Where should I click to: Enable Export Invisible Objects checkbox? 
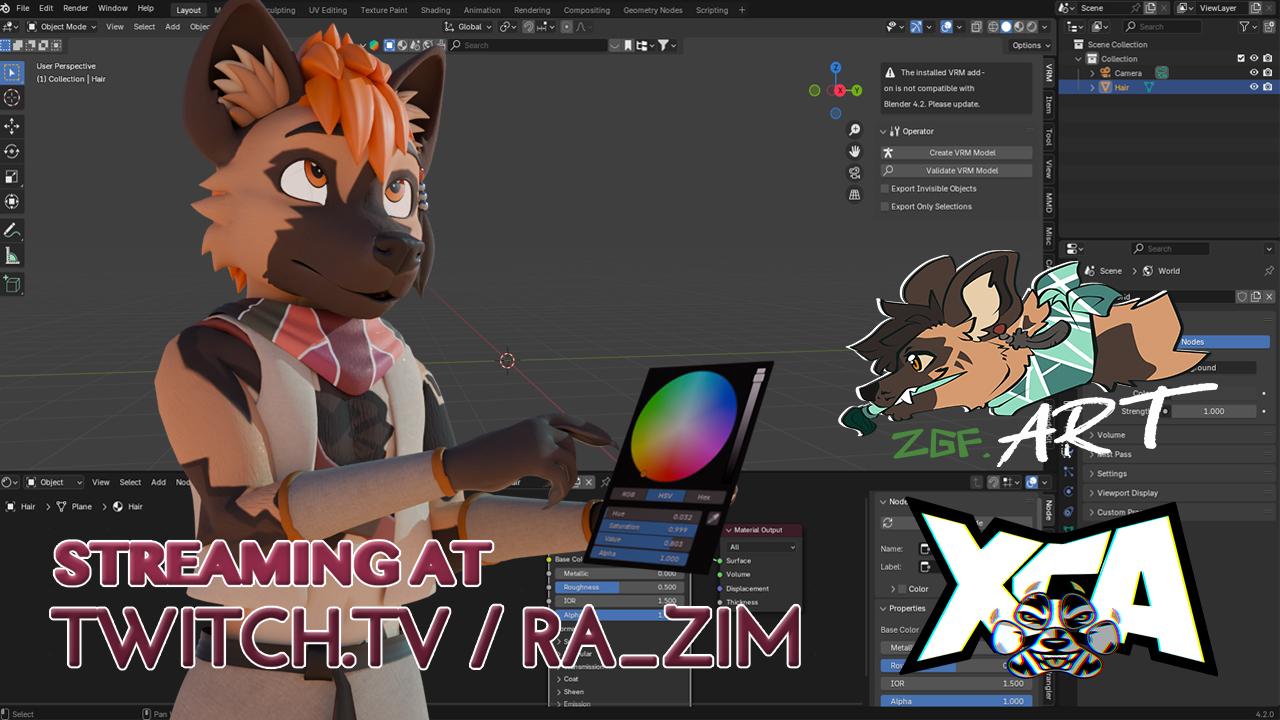[x=885, y=188]
